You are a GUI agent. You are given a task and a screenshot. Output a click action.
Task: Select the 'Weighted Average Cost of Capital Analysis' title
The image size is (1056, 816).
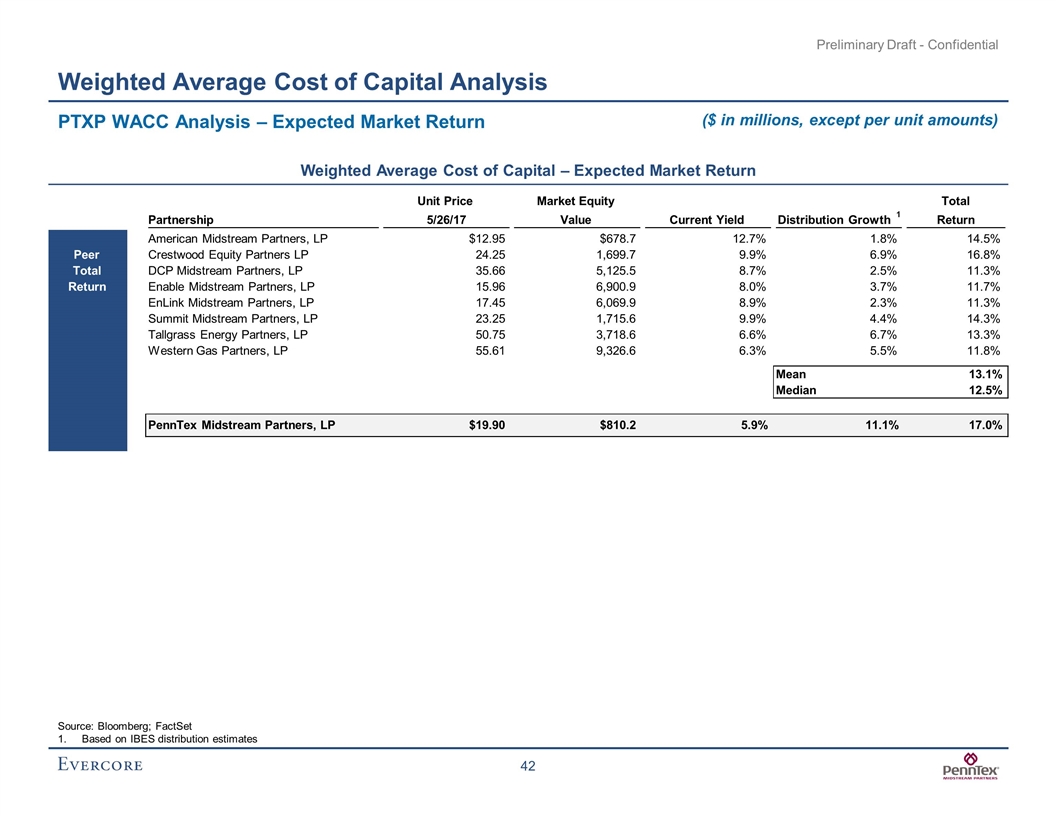pyautogui.click(x=302, y=81)
